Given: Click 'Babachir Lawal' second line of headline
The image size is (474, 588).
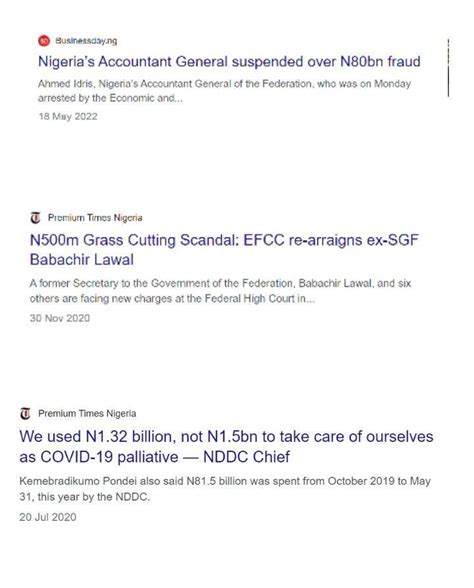Looking at the screenshot, I should pyautogui.click(x=82, y=260).
